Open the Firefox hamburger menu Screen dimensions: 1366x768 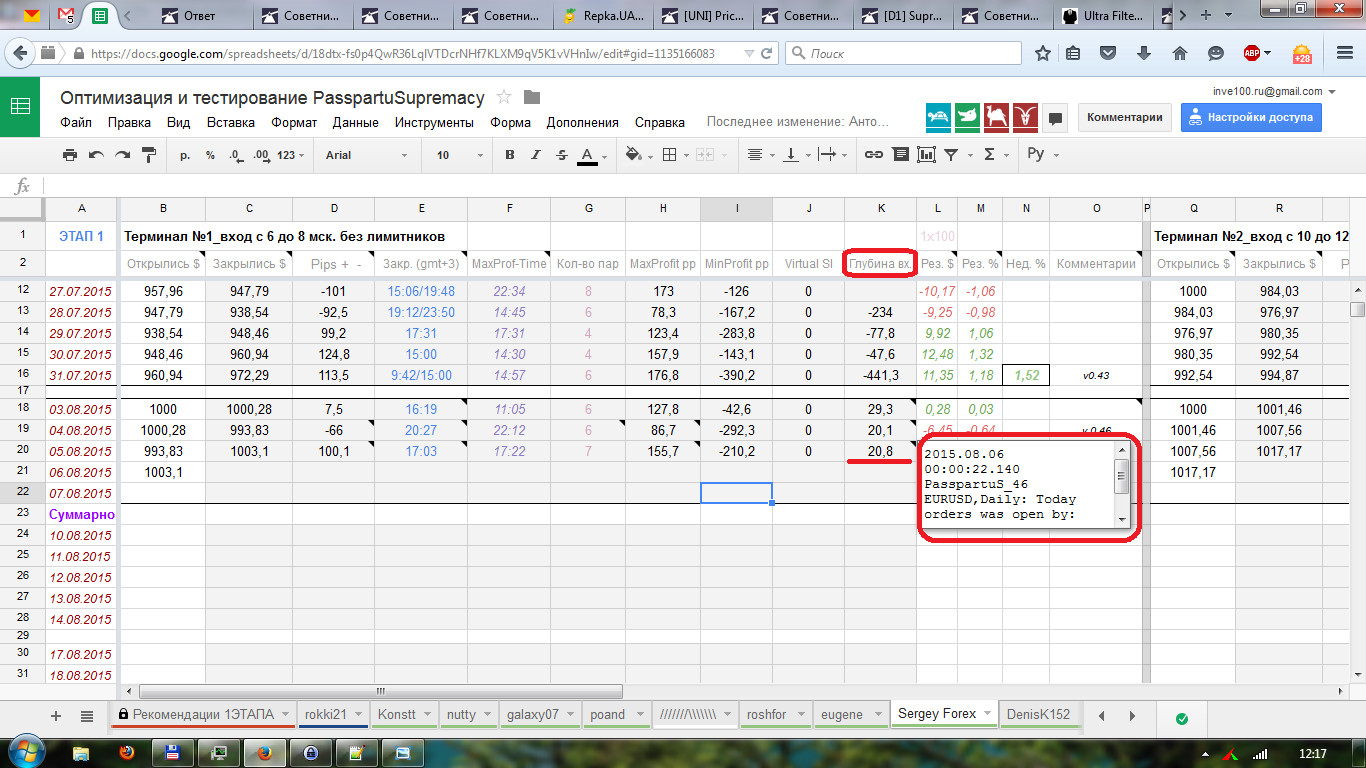pos(1346,53)
